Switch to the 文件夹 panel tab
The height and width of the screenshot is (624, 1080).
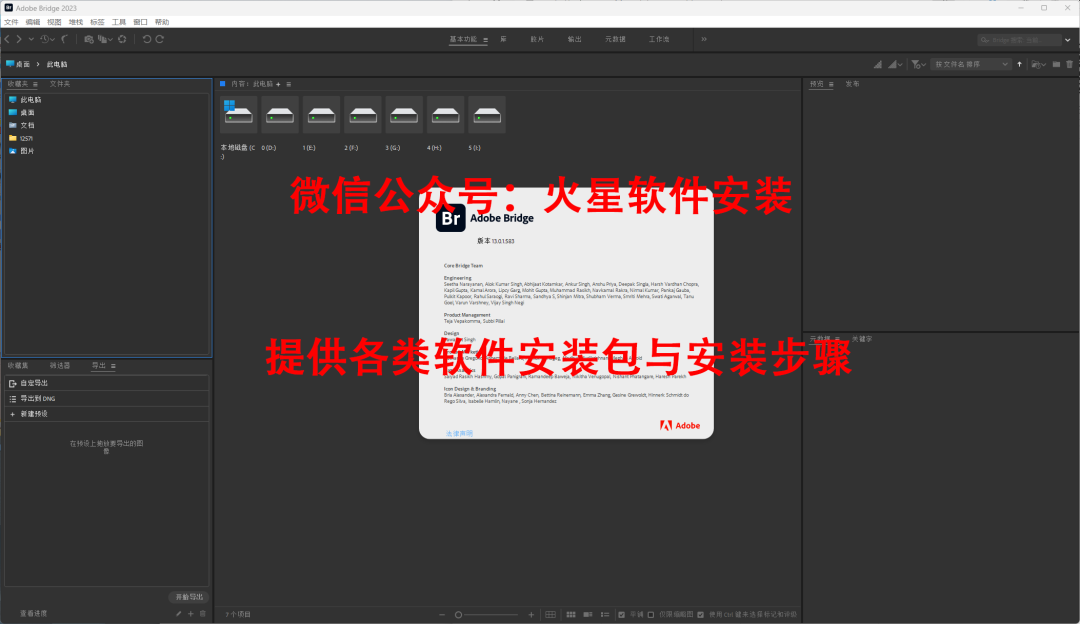click(x=60, y=84)
